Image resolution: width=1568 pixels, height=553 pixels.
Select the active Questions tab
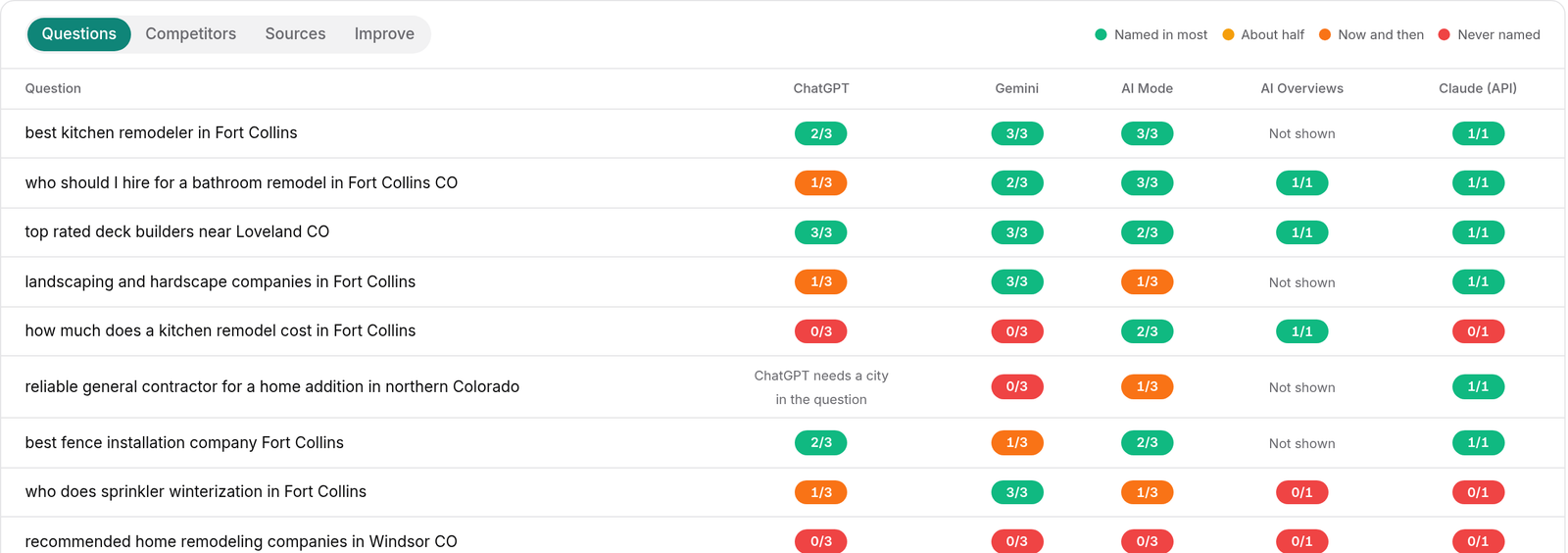79,34
